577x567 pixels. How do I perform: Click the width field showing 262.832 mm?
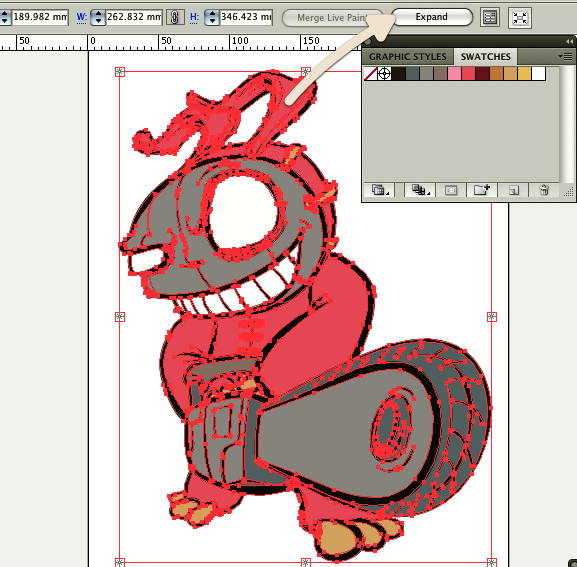click(134, 17)
